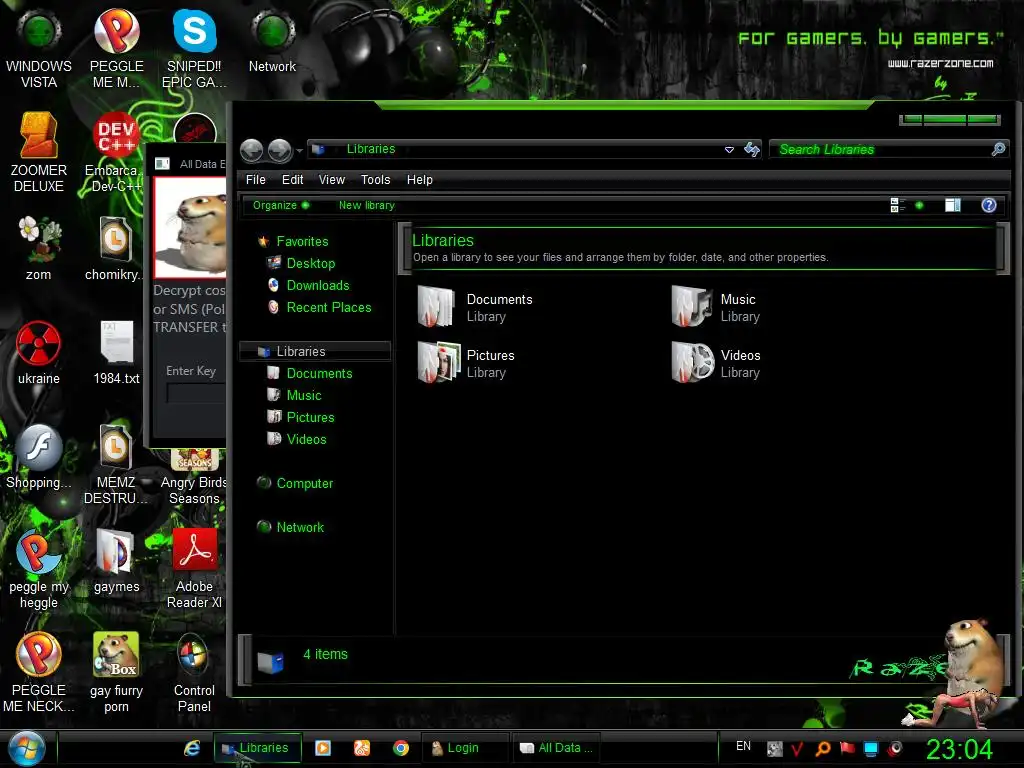Open the ukraine radiation icon
1024x768 pixels.
[x=39, y=353]
